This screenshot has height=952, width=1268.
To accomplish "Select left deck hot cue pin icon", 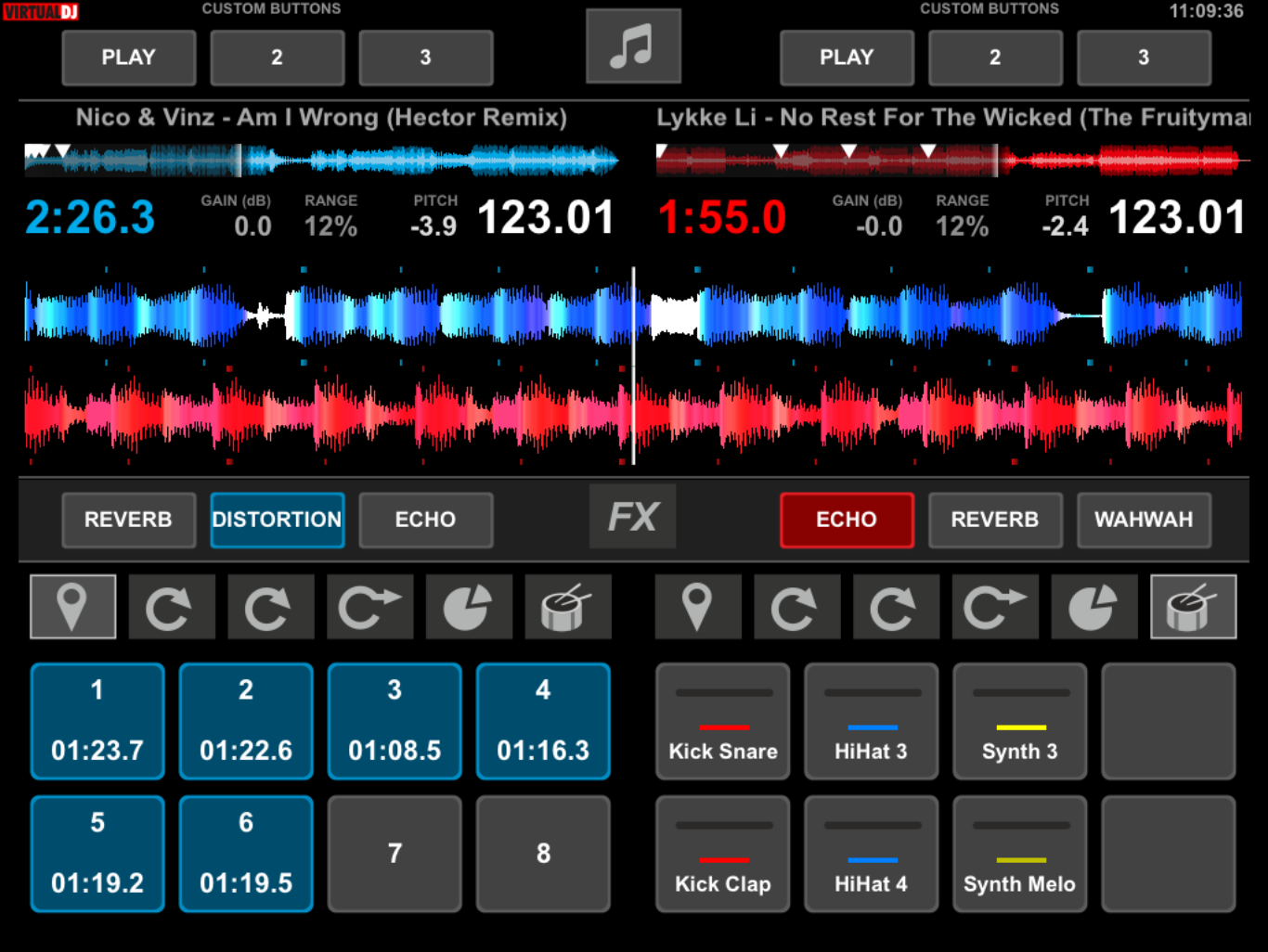I will click(x=72, y=607).
